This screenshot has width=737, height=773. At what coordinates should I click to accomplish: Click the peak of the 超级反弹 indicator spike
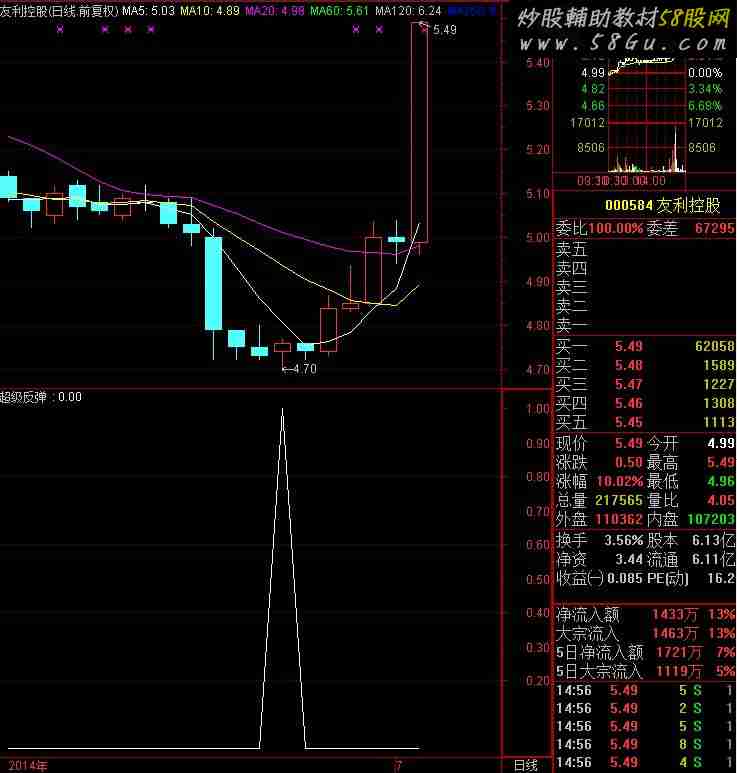tap(282, 409)
